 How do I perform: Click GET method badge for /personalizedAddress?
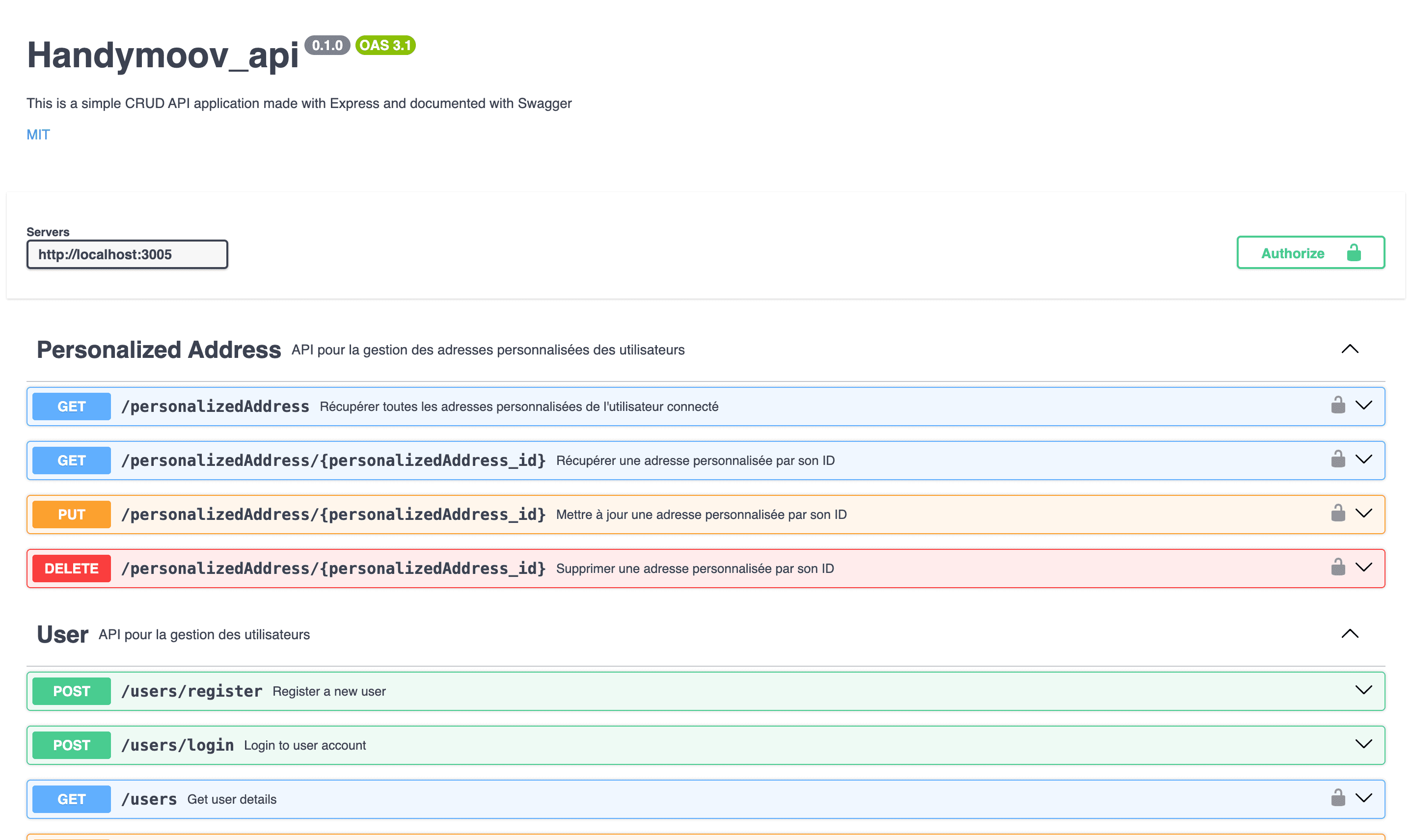point(71,406)
